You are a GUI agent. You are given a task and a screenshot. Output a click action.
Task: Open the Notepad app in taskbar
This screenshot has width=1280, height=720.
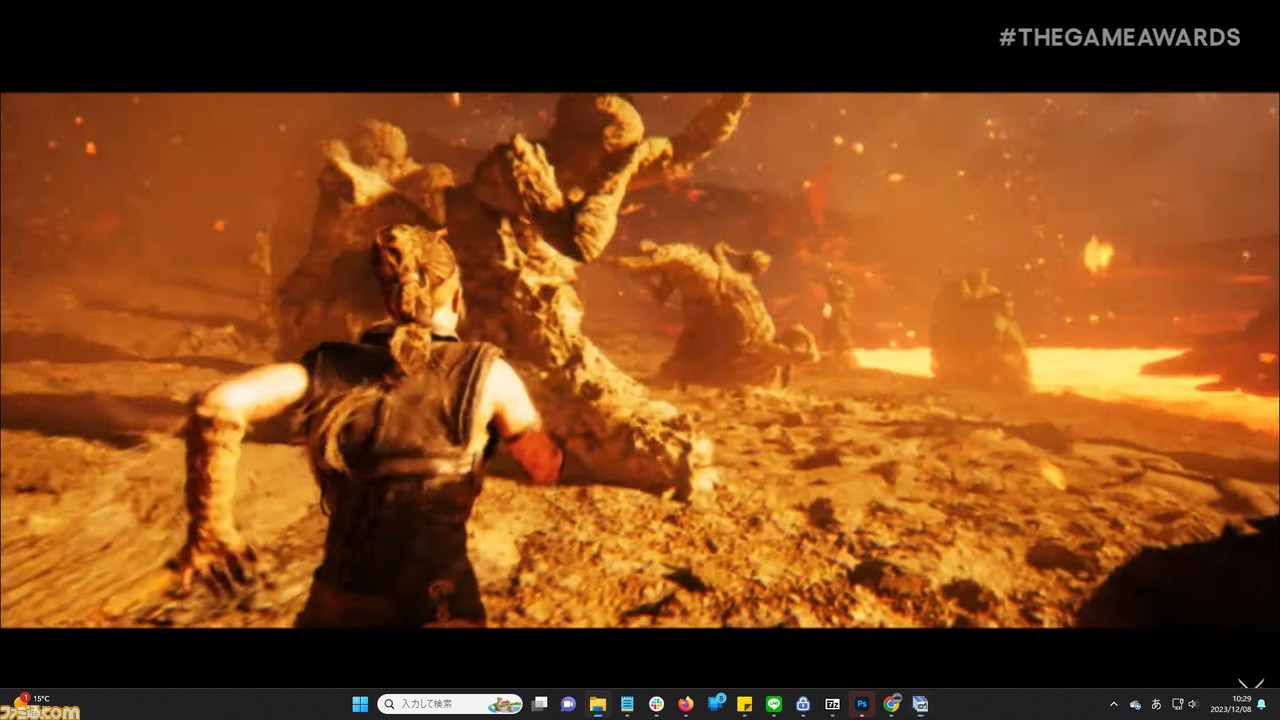pos(627,704)
